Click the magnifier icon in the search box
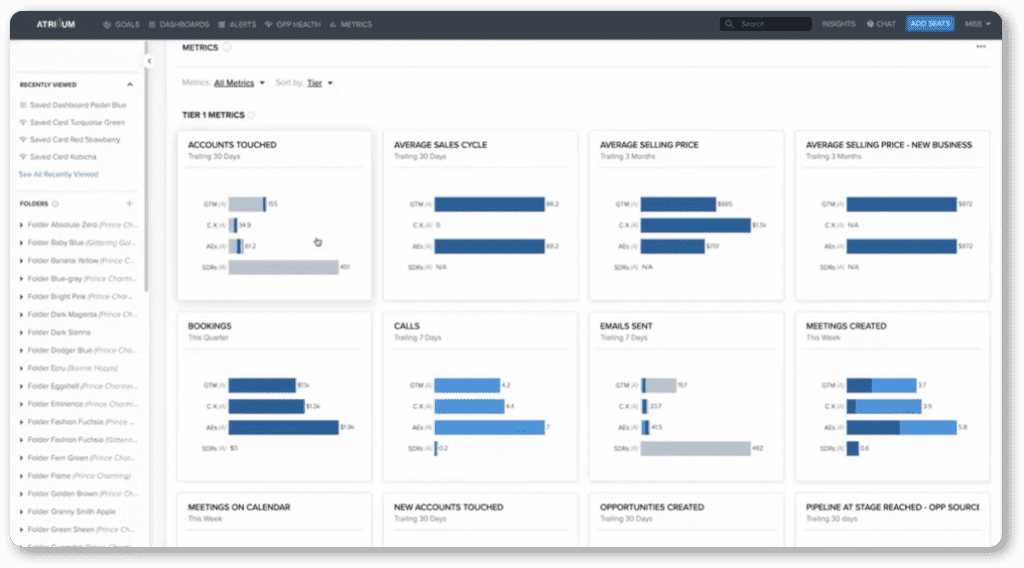Screen dimensions: 1024x568 point(731,24)
